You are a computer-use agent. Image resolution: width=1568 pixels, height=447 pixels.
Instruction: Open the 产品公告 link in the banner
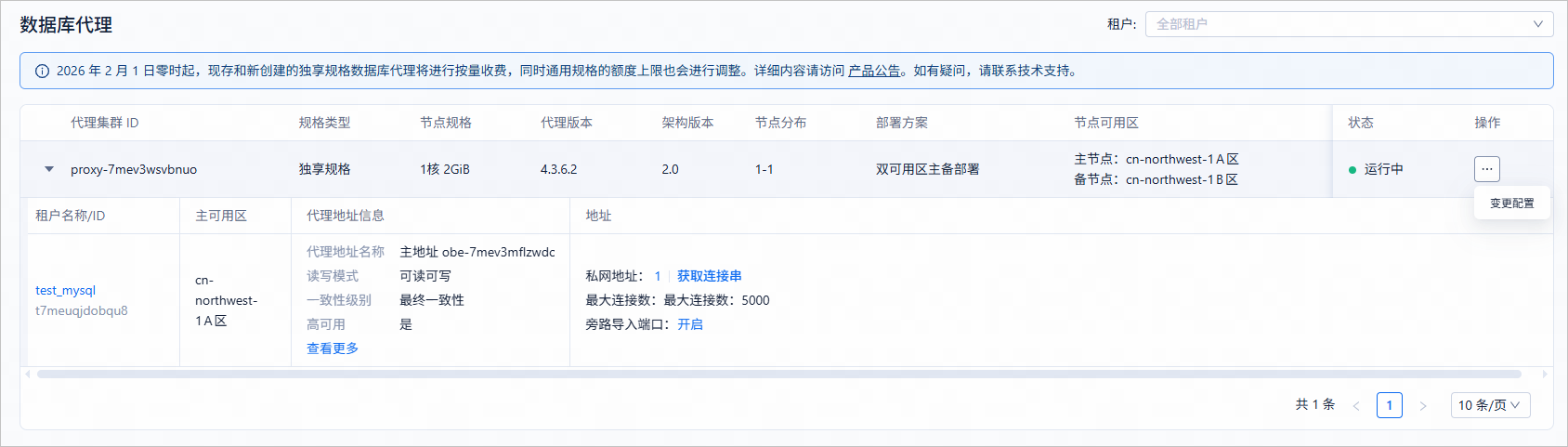click(x=874, y=71)
